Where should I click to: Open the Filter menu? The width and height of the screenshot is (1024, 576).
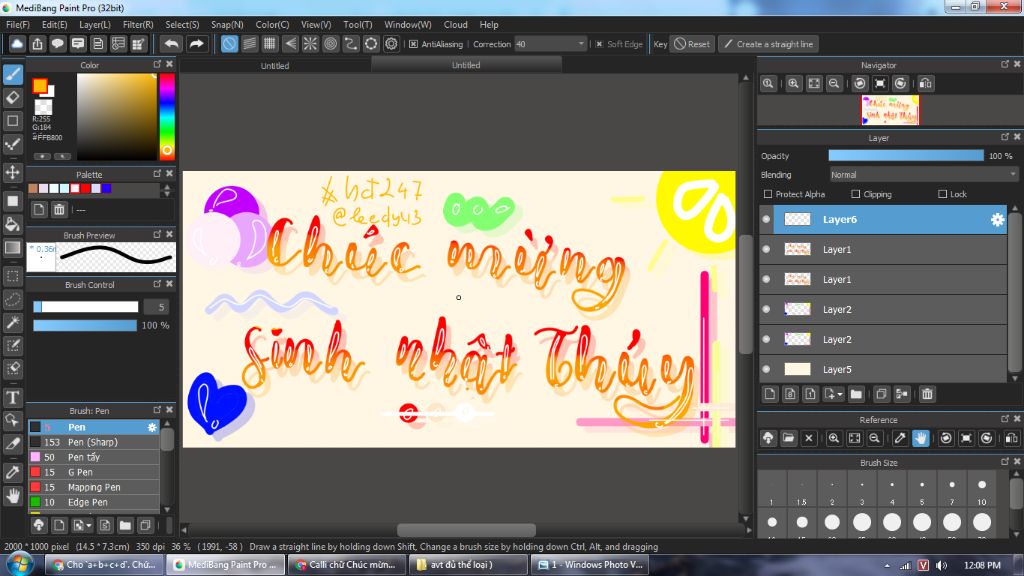point(138,25)
